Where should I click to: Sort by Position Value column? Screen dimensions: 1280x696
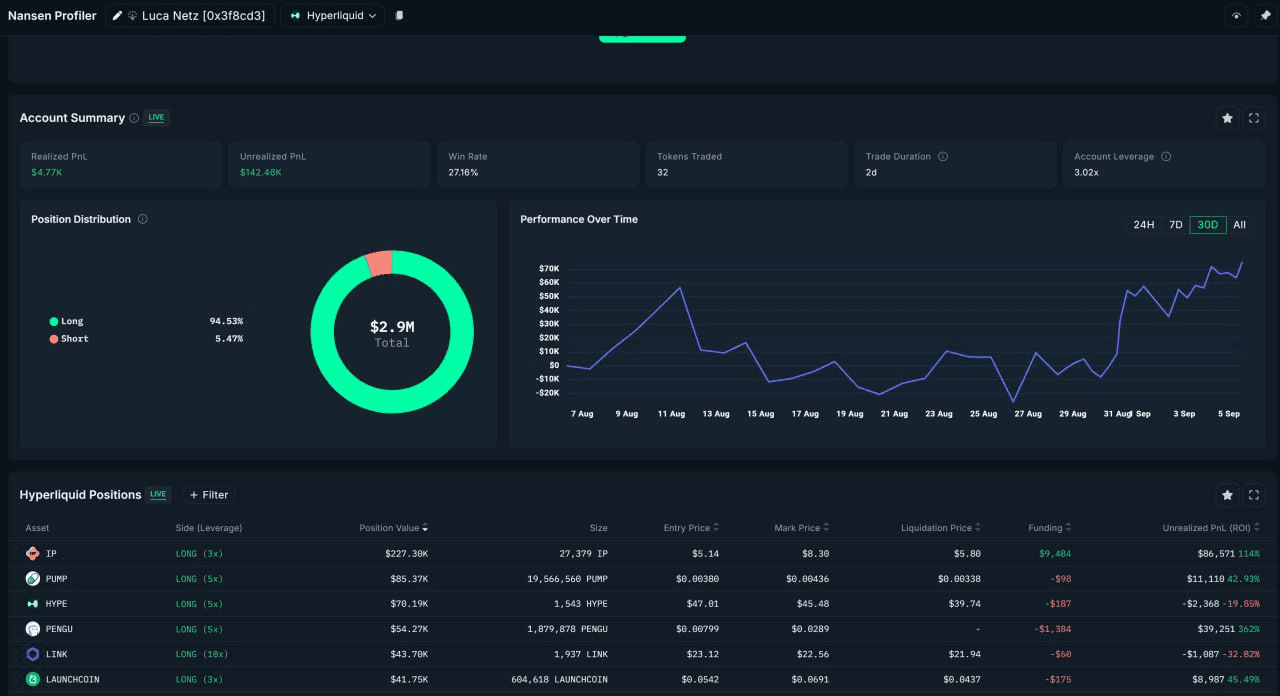pos(394,528)
